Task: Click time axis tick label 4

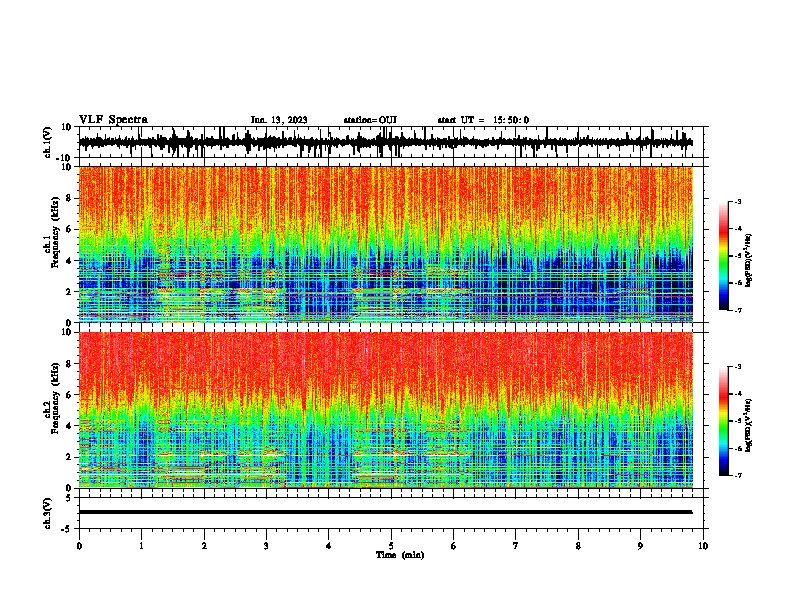Action: (329, 546)
